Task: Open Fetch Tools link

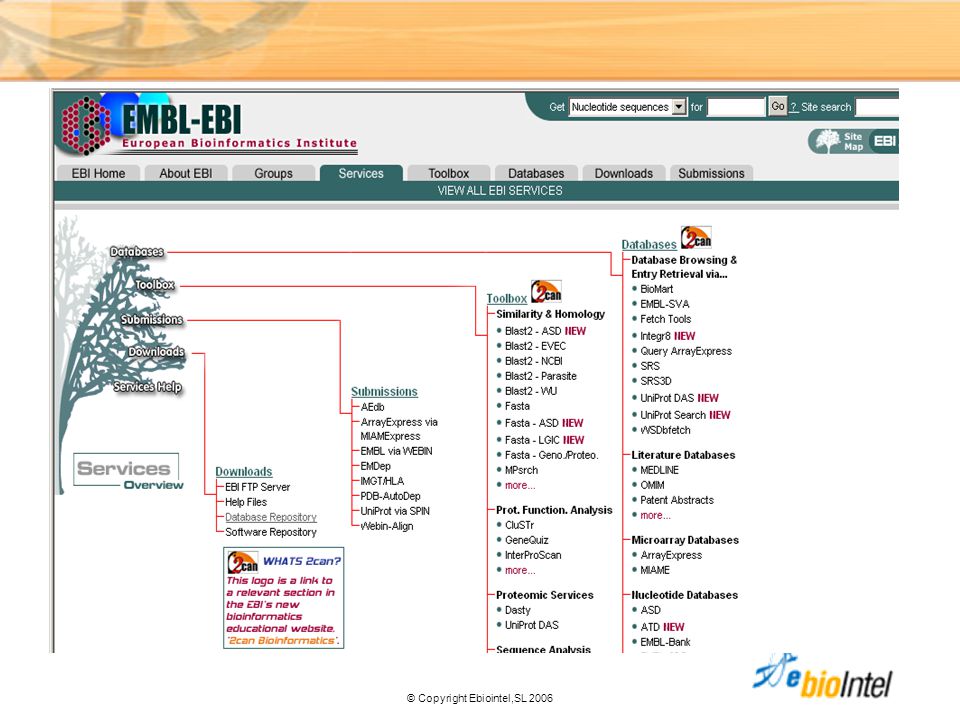Action: [x=666, y=319]
